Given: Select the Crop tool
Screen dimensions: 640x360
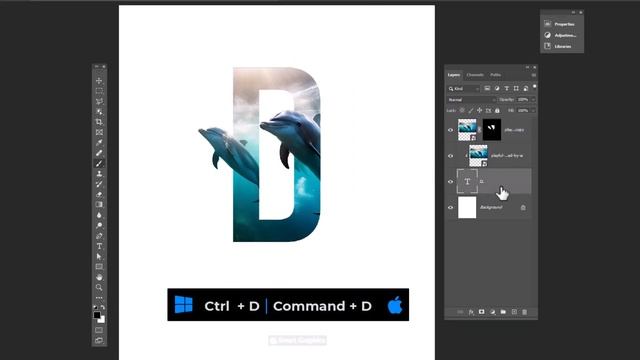Looking at the screenshot, I should (99, 122).
